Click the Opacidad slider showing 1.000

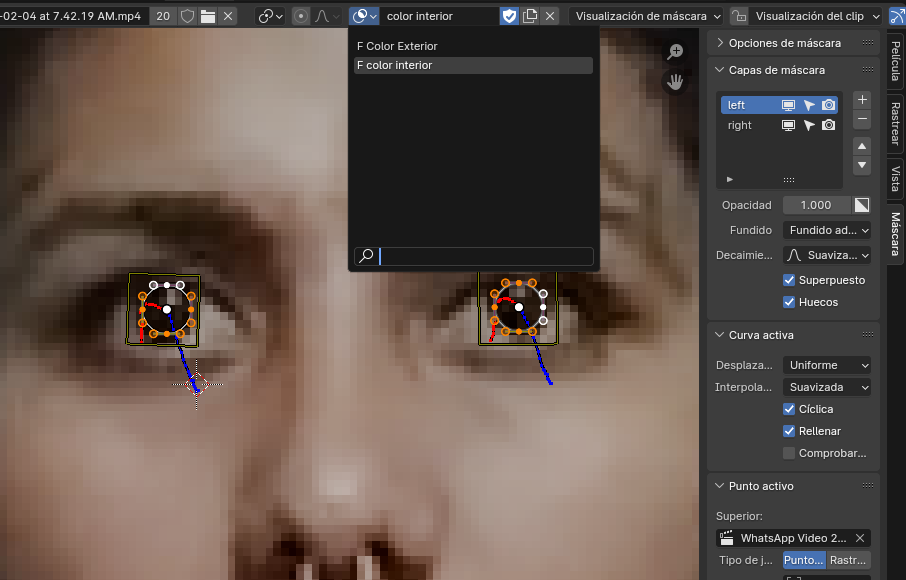[816, 205]
